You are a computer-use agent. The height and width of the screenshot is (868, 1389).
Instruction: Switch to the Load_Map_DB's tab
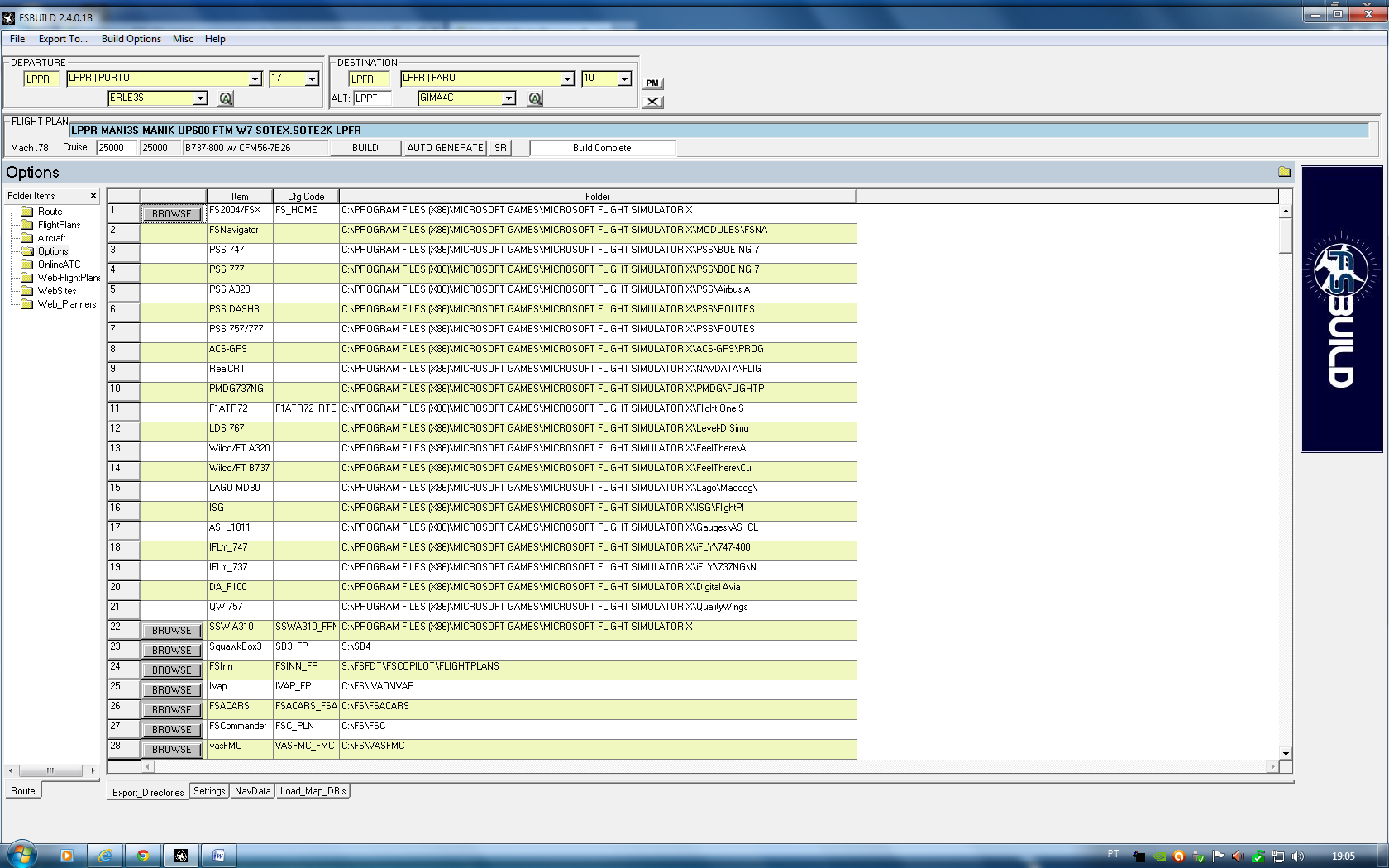coord(313,791)
